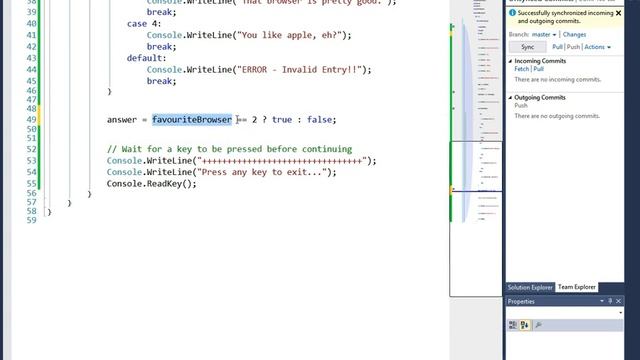Screen dimensions: 640x360
Task: Switch to the Solution Explorer tab
Action: coord(530,287)
